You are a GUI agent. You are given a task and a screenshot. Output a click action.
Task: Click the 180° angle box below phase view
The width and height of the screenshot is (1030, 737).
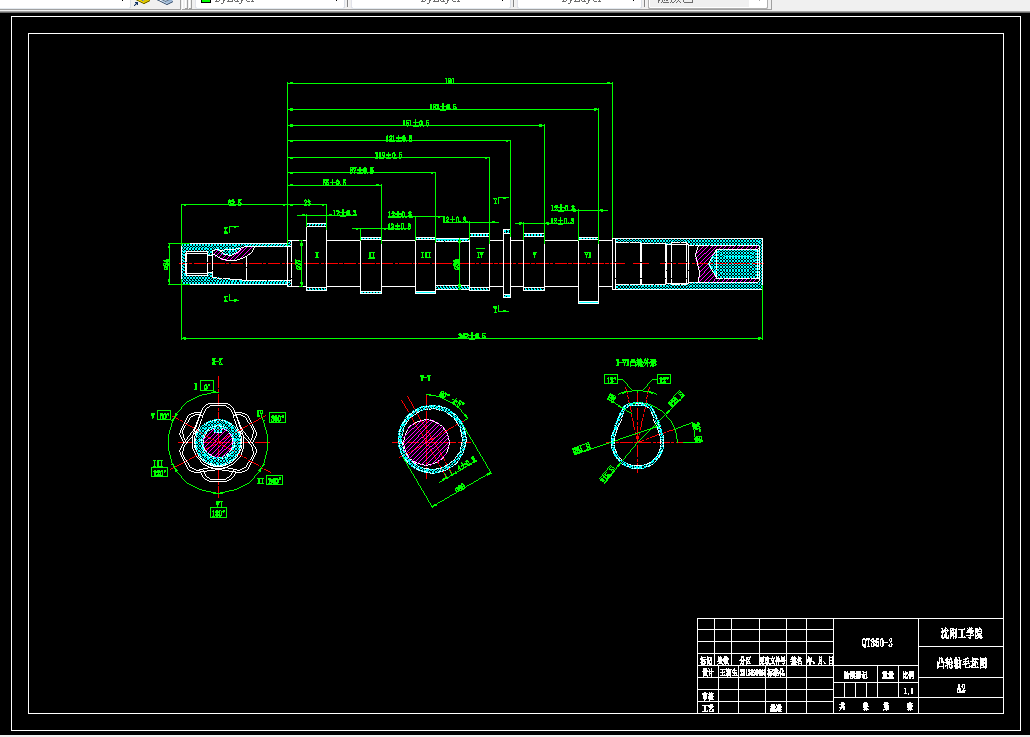pos(218,513)
